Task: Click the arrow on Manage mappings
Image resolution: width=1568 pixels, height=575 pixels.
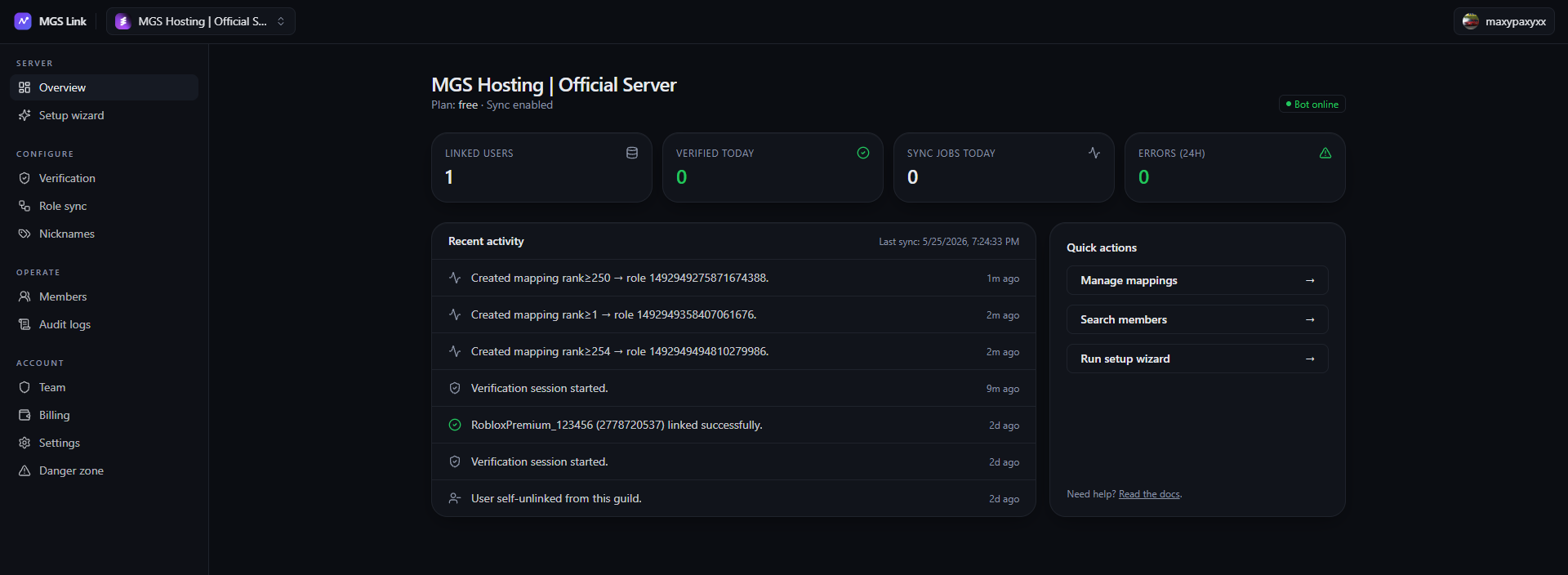Action: [1310, 280]
